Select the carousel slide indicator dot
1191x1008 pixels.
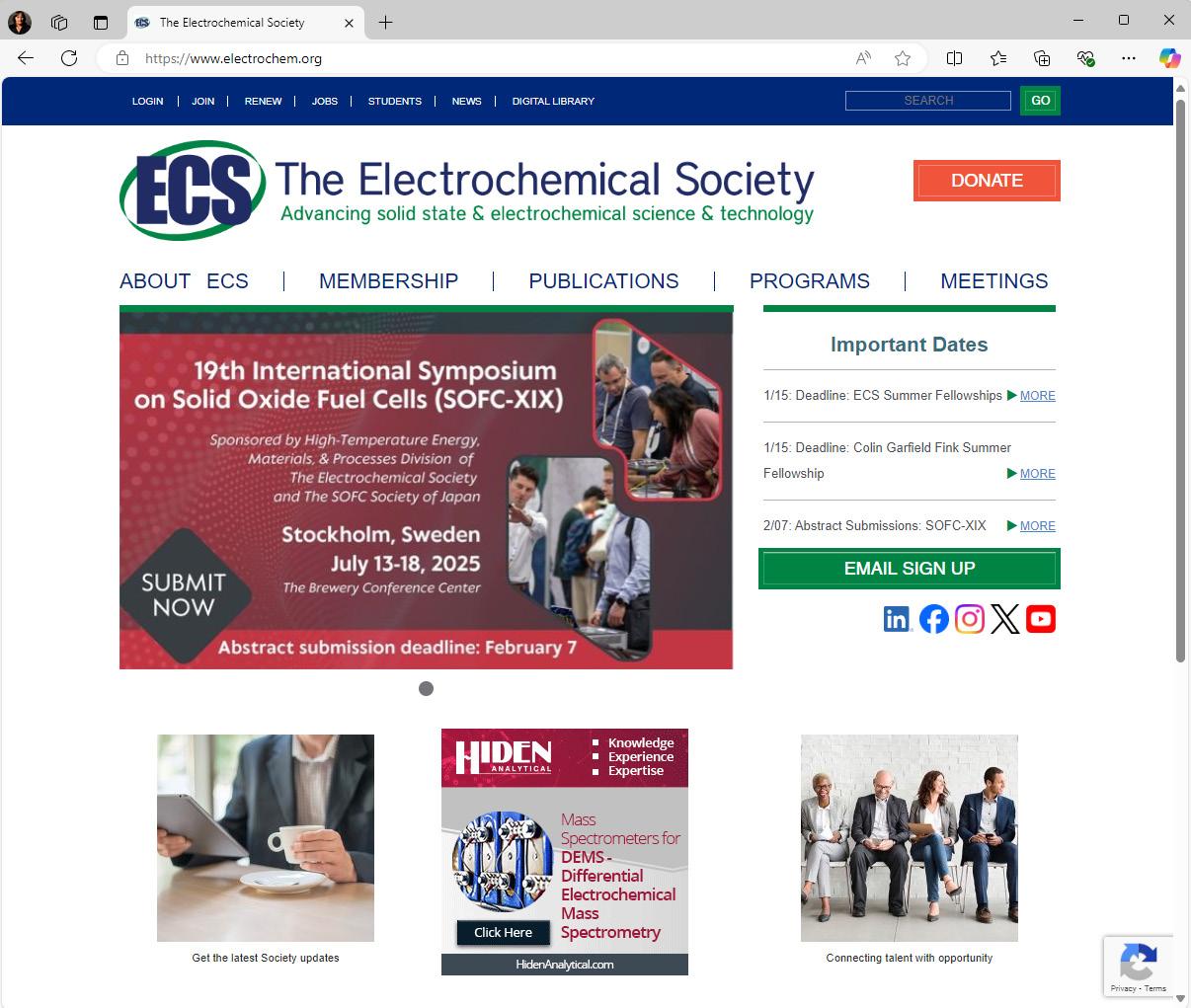426,688
